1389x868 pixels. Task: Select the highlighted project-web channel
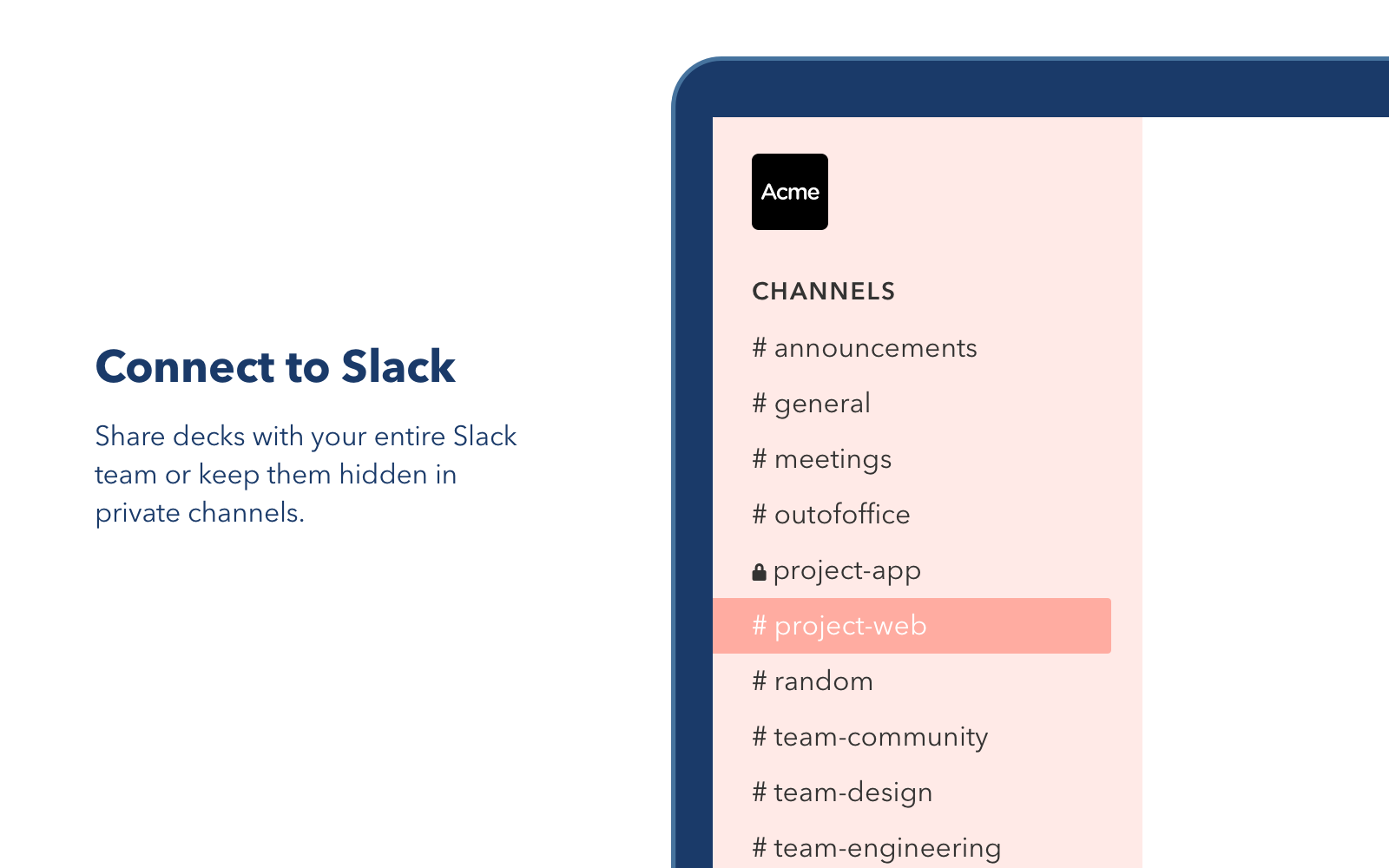(912, 626)
